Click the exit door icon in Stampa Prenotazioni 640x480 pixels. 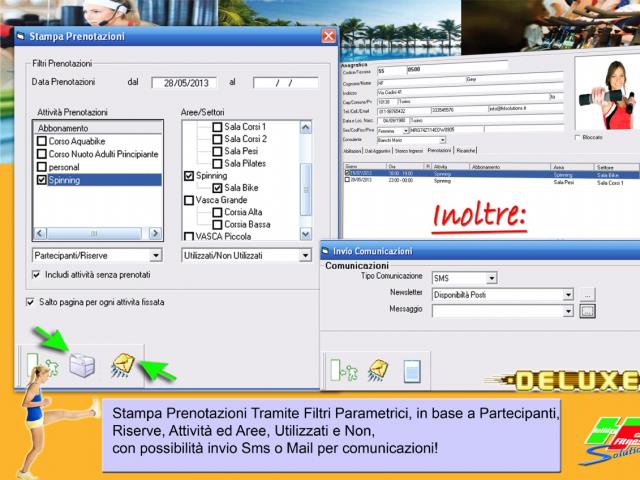(x=40, y=367)
